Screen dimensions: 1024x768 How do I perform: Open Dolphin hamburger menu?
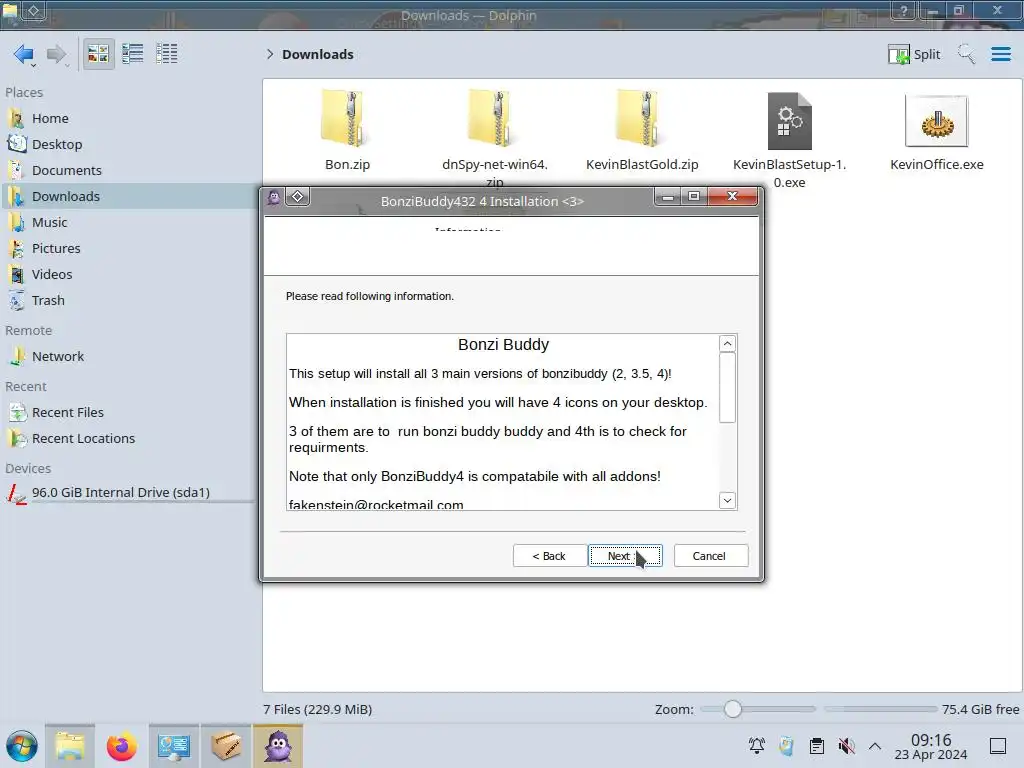click(x=1000, y=54)
